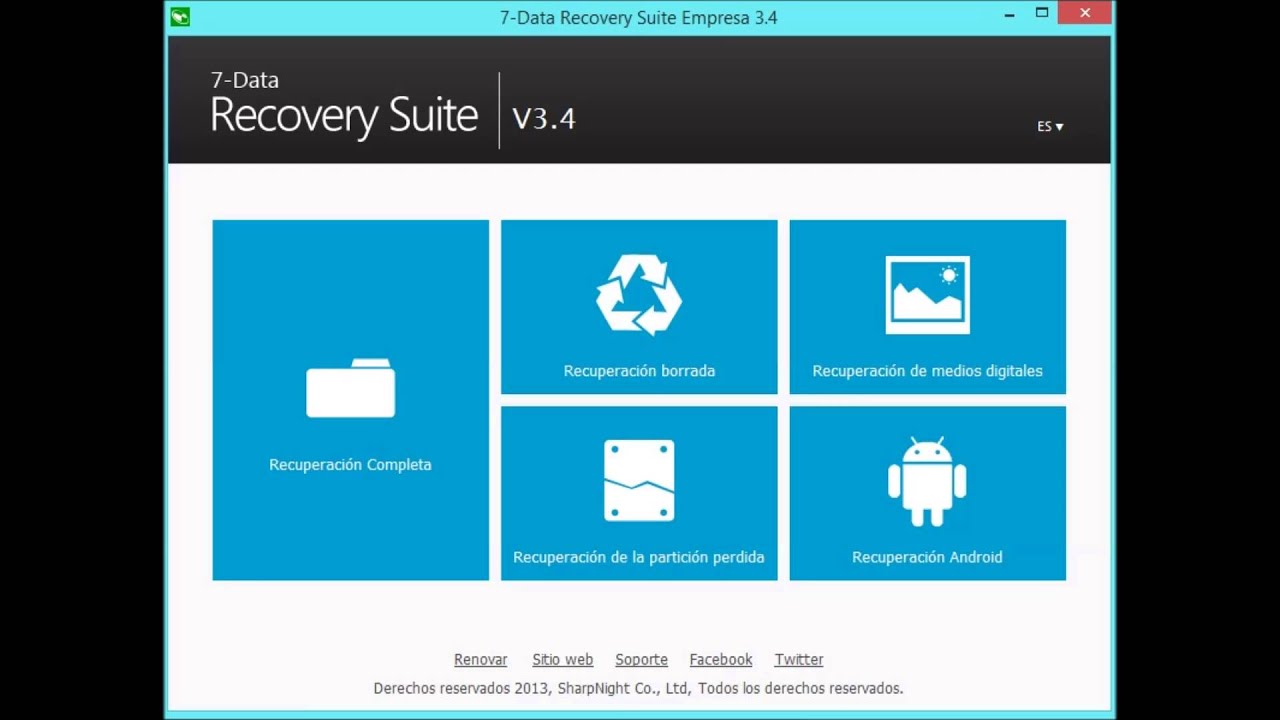Image resolution: width=1280 pixels, height=720 pixels.
Task: Click the Android robot icon
Action: pyautogui.click(x=927, y=481)
